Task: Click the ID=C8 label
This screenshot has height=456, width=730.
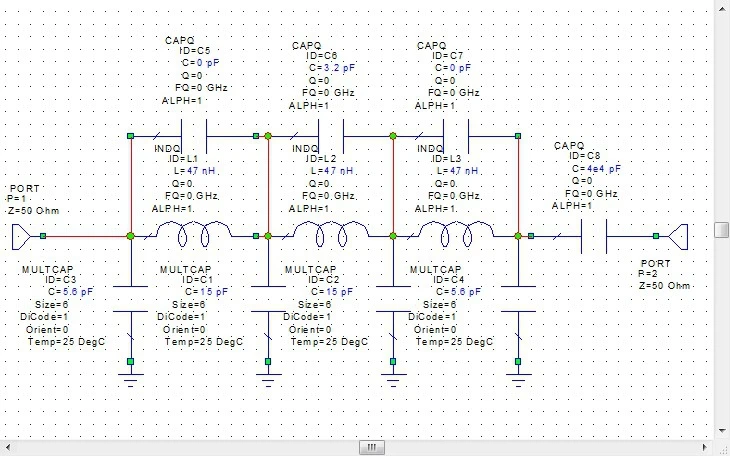Action: [x=584, y=156]
